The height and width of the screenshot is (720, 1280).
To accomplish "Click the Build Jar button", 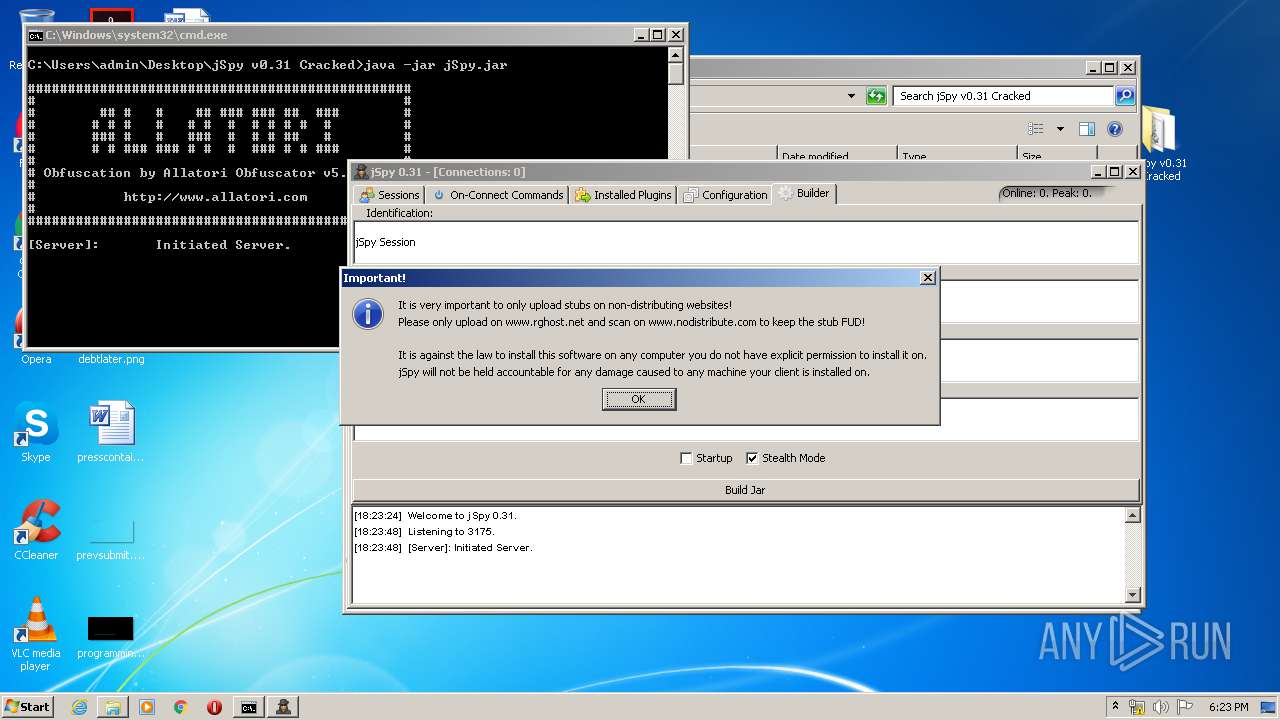I will tap(745, 490).
